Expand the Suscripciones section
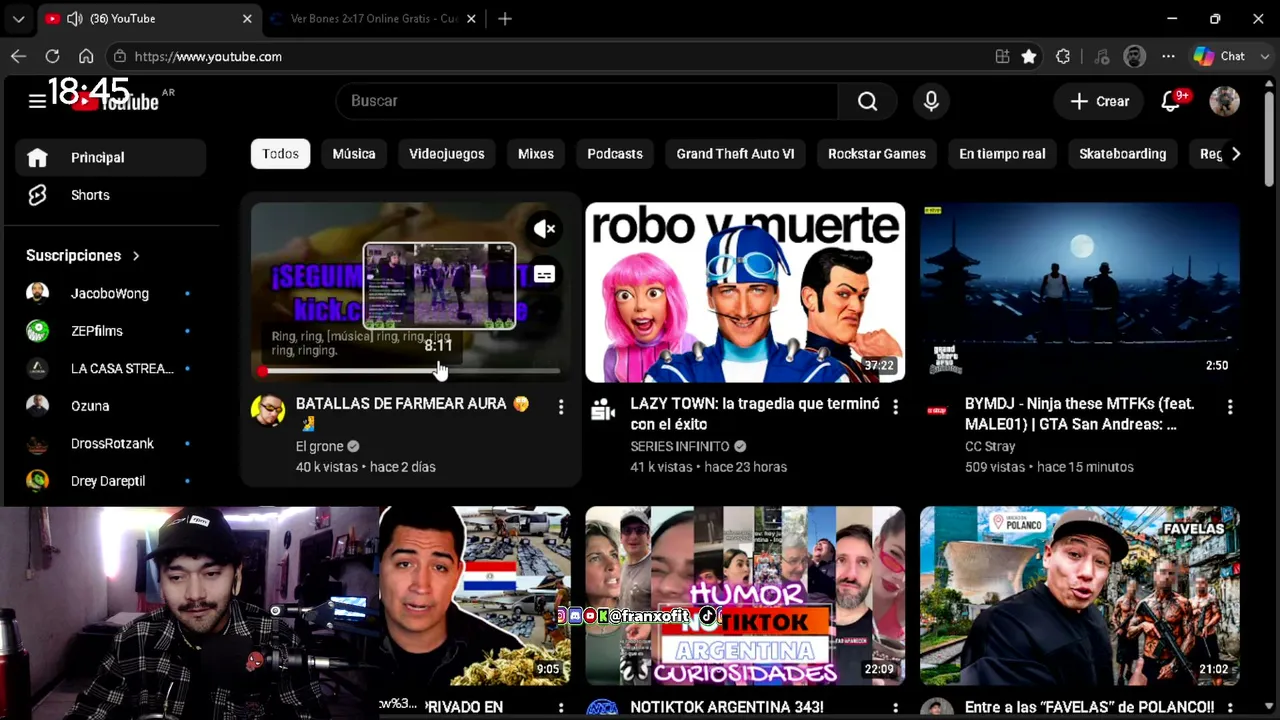The height and width of the screenshot is (720, 1280). [x=83, y=255]
